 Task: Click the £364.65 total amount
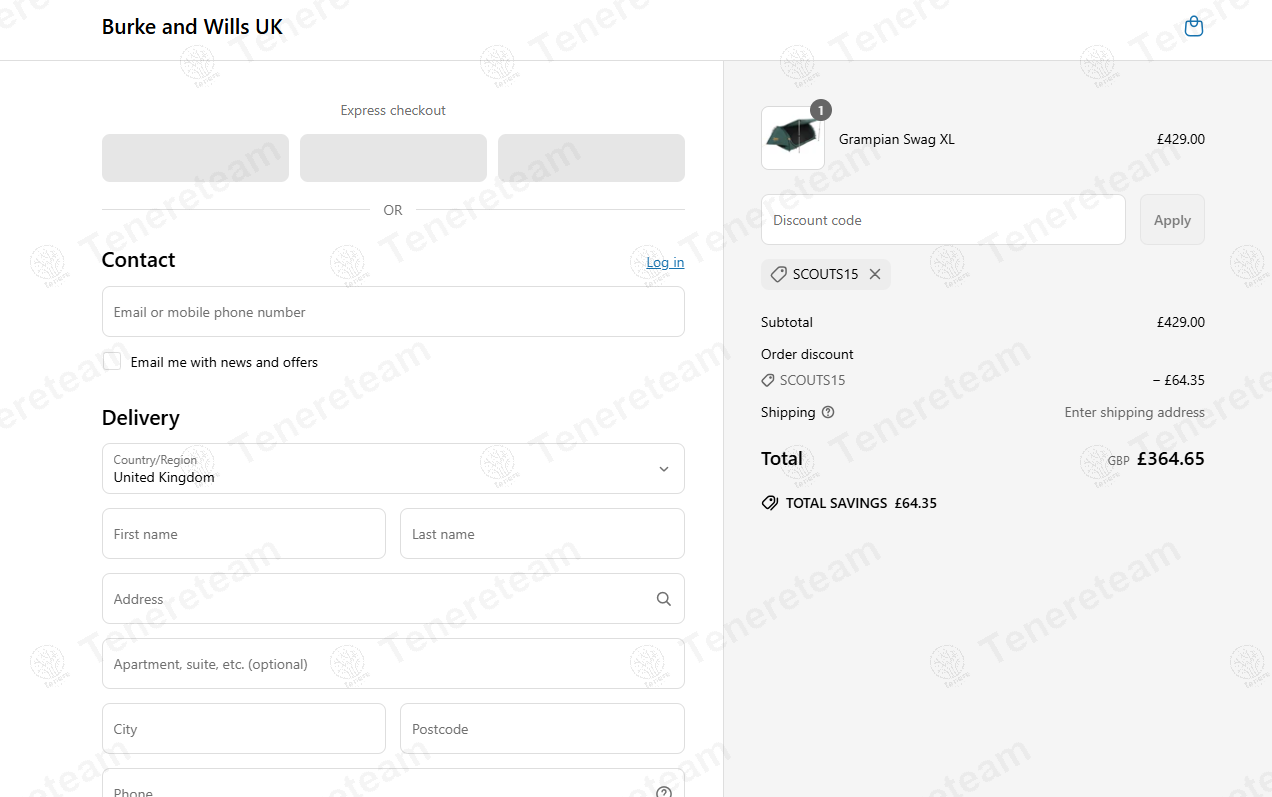1171,459
